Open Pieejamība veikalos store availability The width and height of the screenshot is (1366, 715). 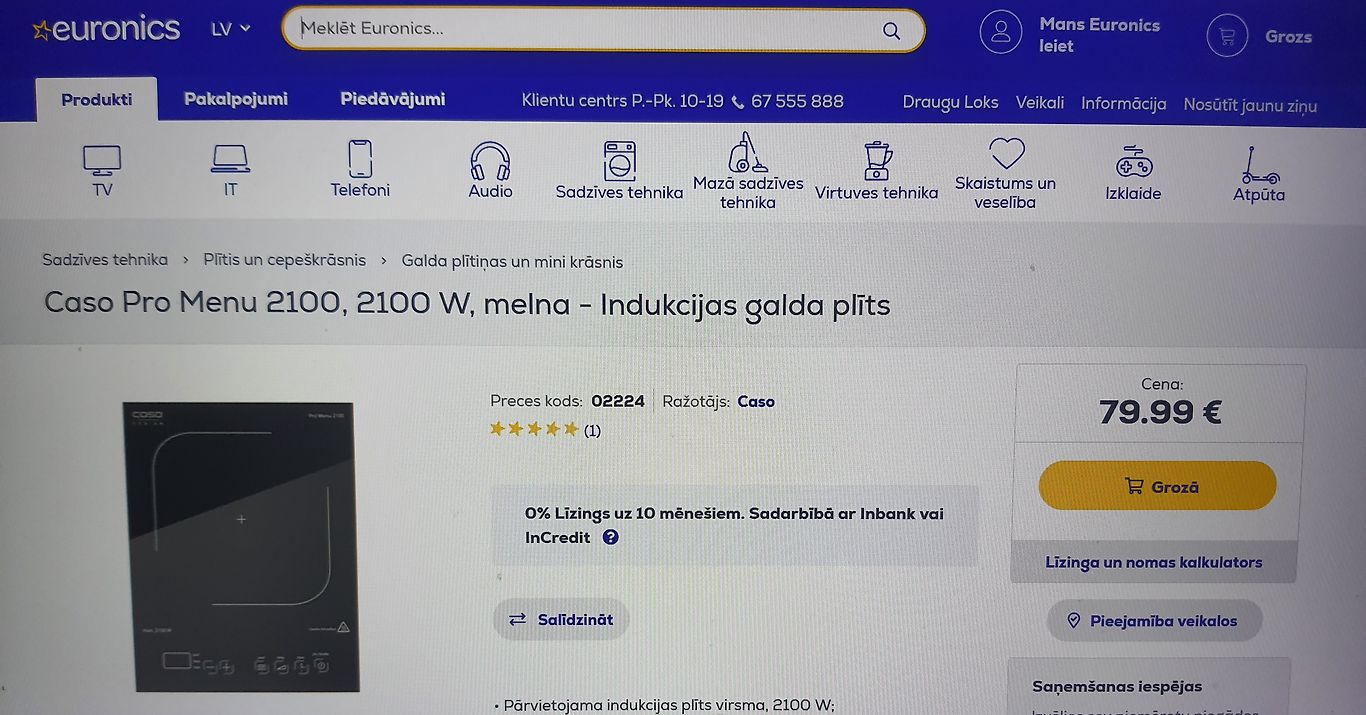(1155, 621)
